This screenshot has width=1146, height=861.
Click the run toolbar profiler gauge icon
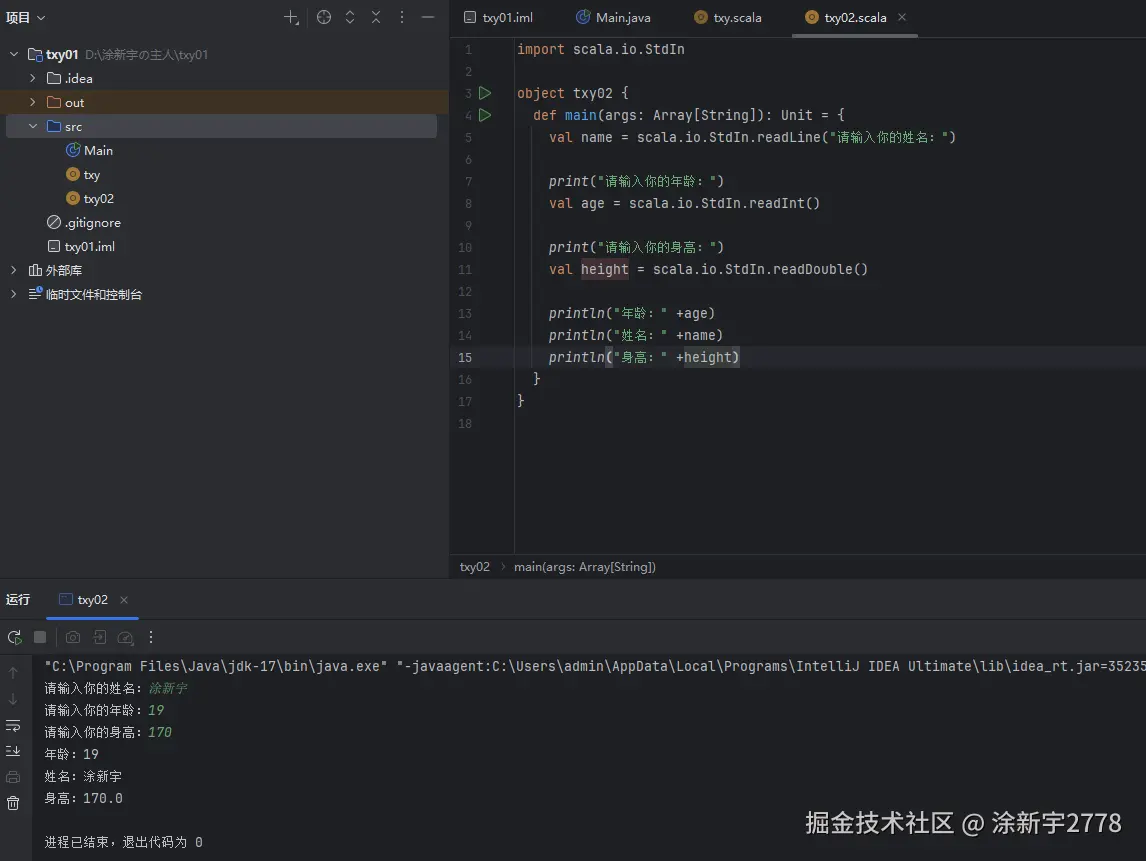(x=126, y=637)
